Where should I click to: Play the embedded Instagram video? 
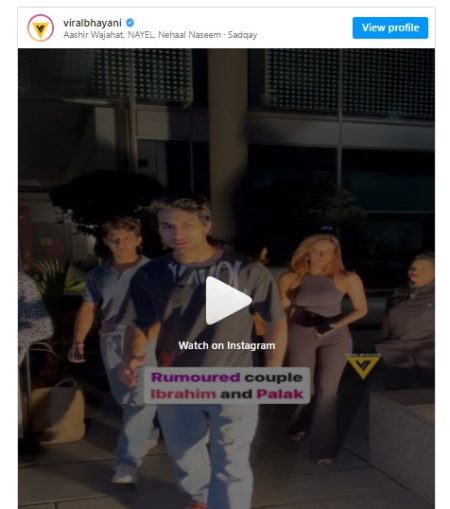click(x=228, y=301)
